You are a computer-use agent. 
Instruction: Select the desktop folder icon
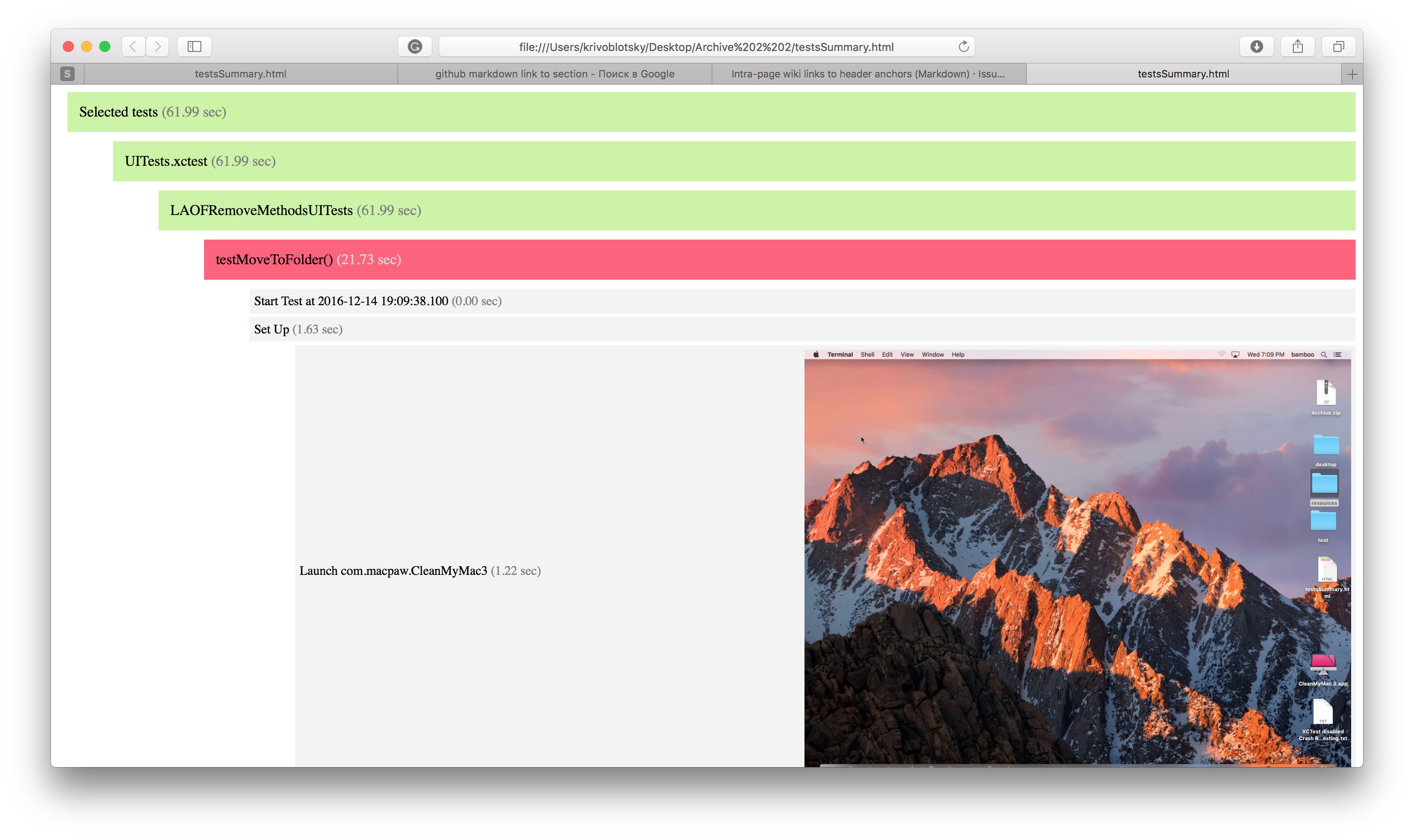(x=1325, y=451)
